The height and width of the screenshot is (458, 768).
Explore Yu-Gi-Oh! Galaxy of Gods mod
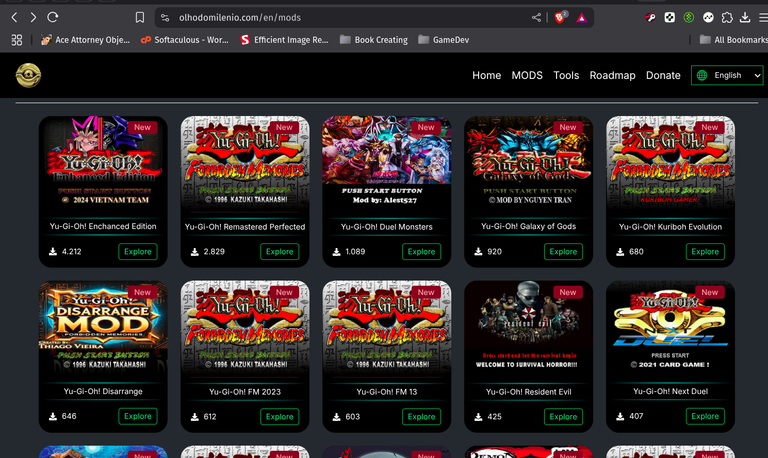coord(563,252)
